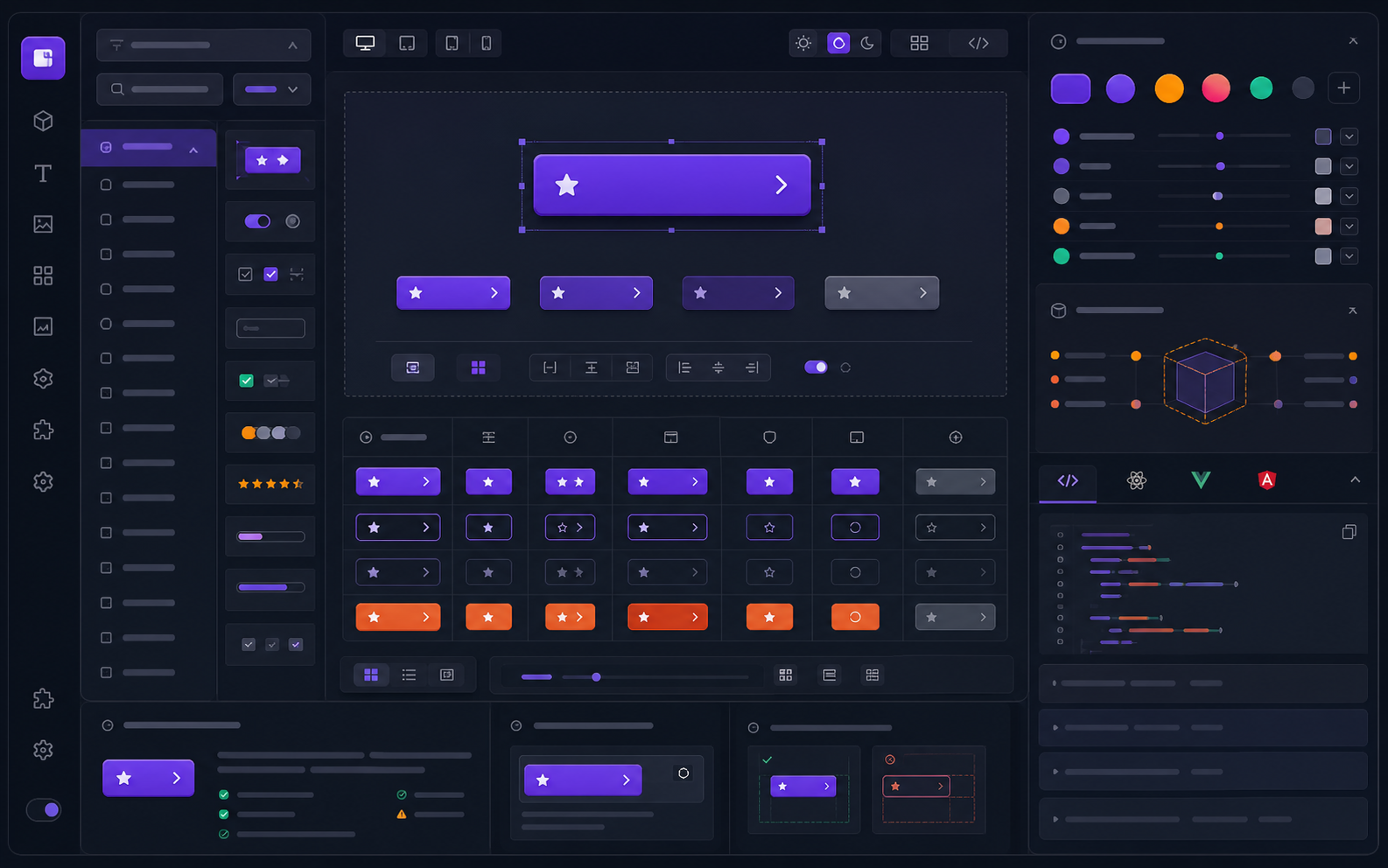1388x868 pixels.
Task: Toggle the purple switch in the canvas toolbar
Action: tap(816, 367)
